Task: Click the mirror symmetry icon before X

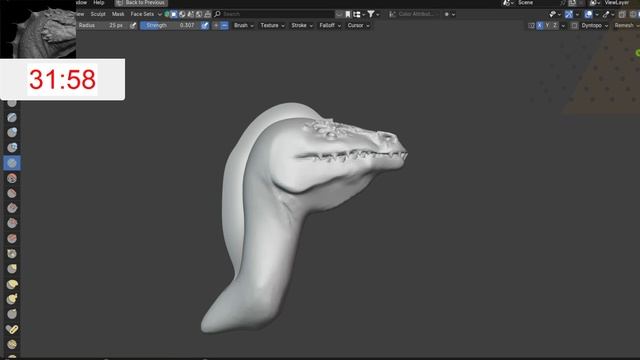Action: [x=531, y=25]
